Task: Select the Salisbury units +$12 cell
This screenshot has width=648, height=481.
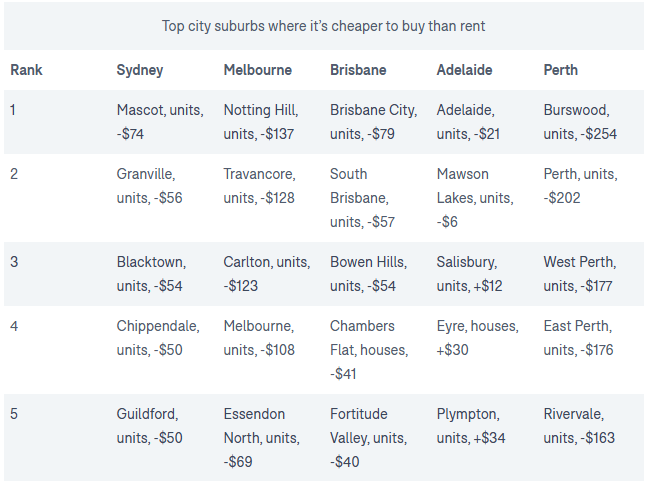Action: tap(470, 275)
